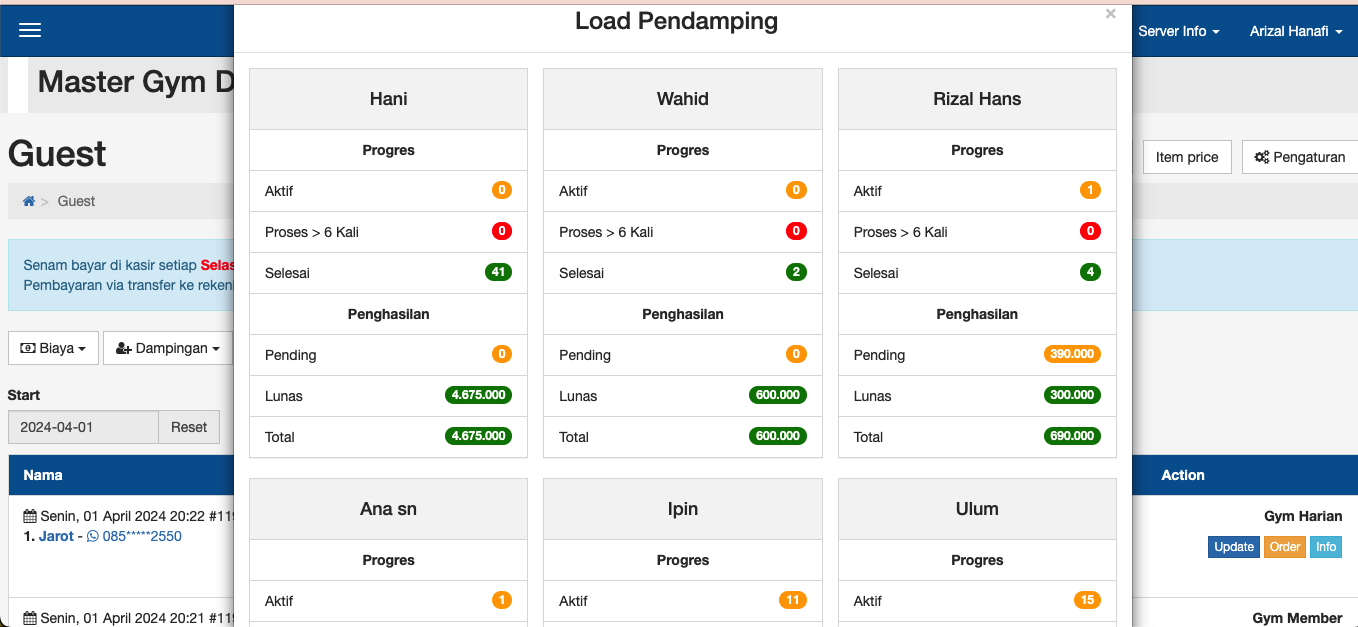
Task: Open the Biaya dropdown
Action: coord(53,348)
